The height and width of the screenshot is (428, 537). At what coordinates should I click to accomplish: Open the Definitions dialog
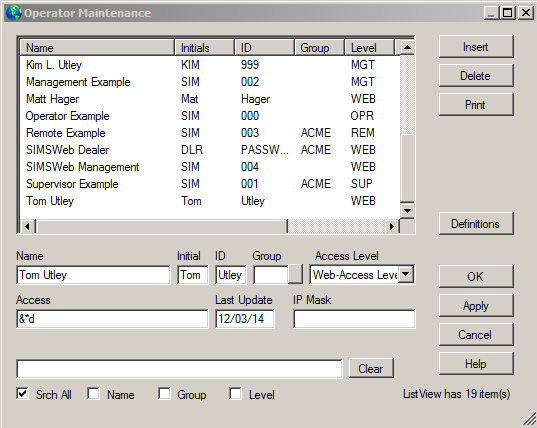click(x=476, y=224)
